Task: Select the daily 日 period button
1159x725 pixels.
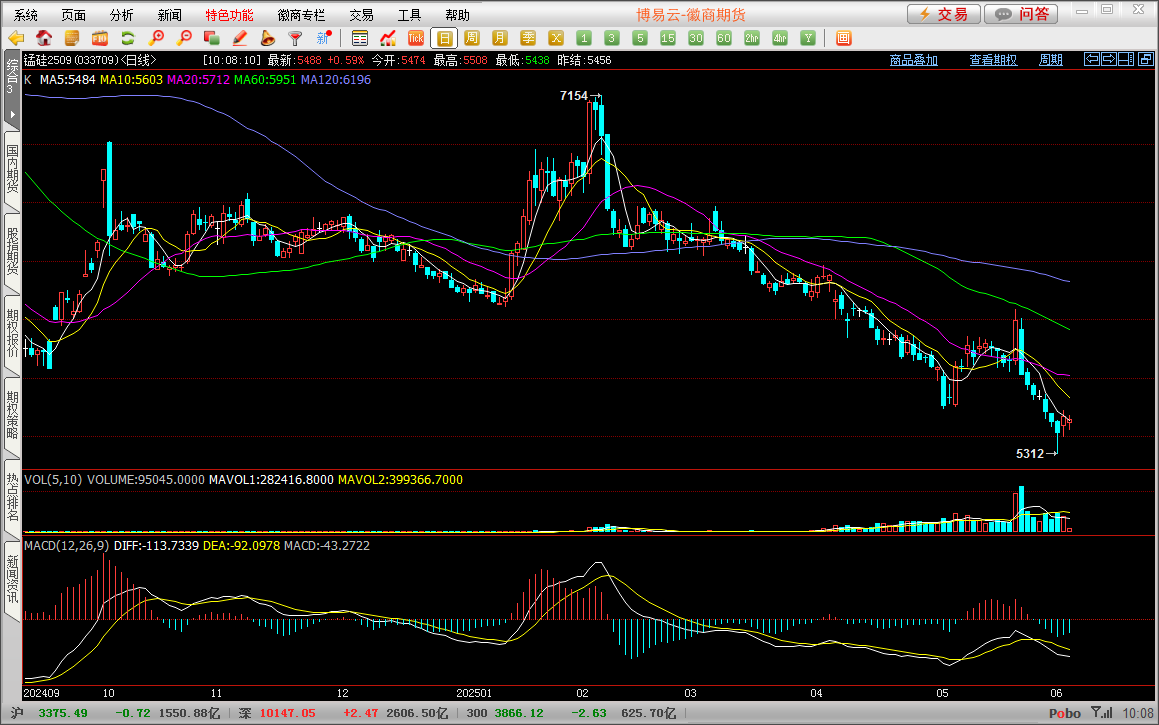Action: click(x=444, y=38)
